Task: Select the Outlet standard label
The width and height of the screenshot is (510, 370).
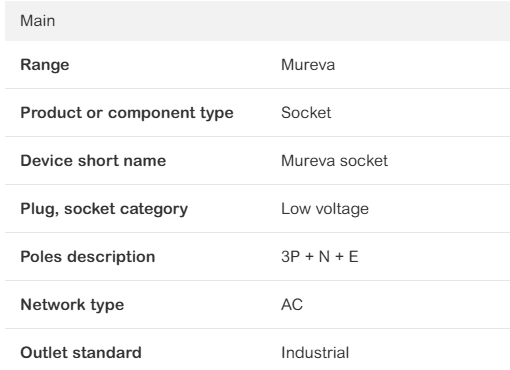Action: click(81, 353)
